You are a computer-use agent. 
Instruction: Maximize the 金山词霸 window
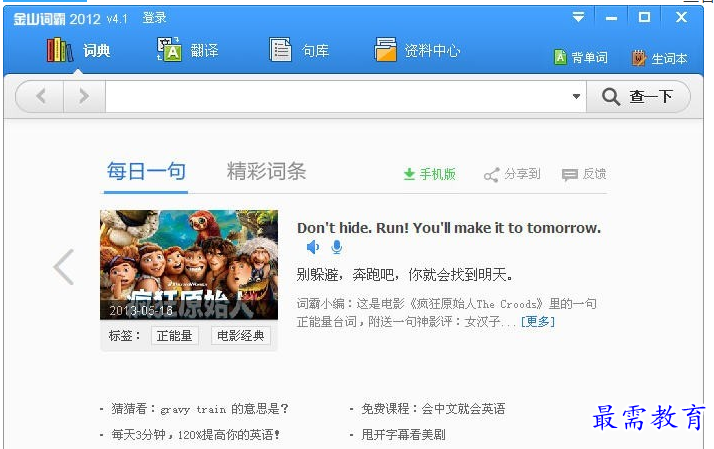(644, 17)
